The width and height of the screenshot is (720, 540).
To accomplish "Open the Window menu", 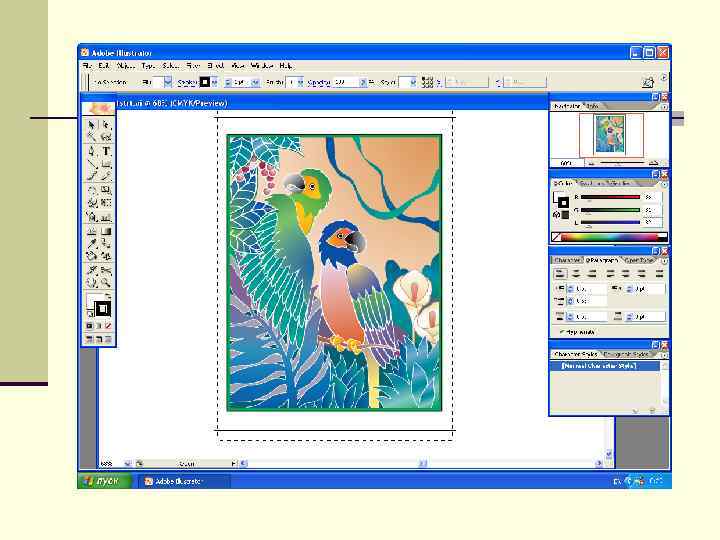I will (262, 66).
